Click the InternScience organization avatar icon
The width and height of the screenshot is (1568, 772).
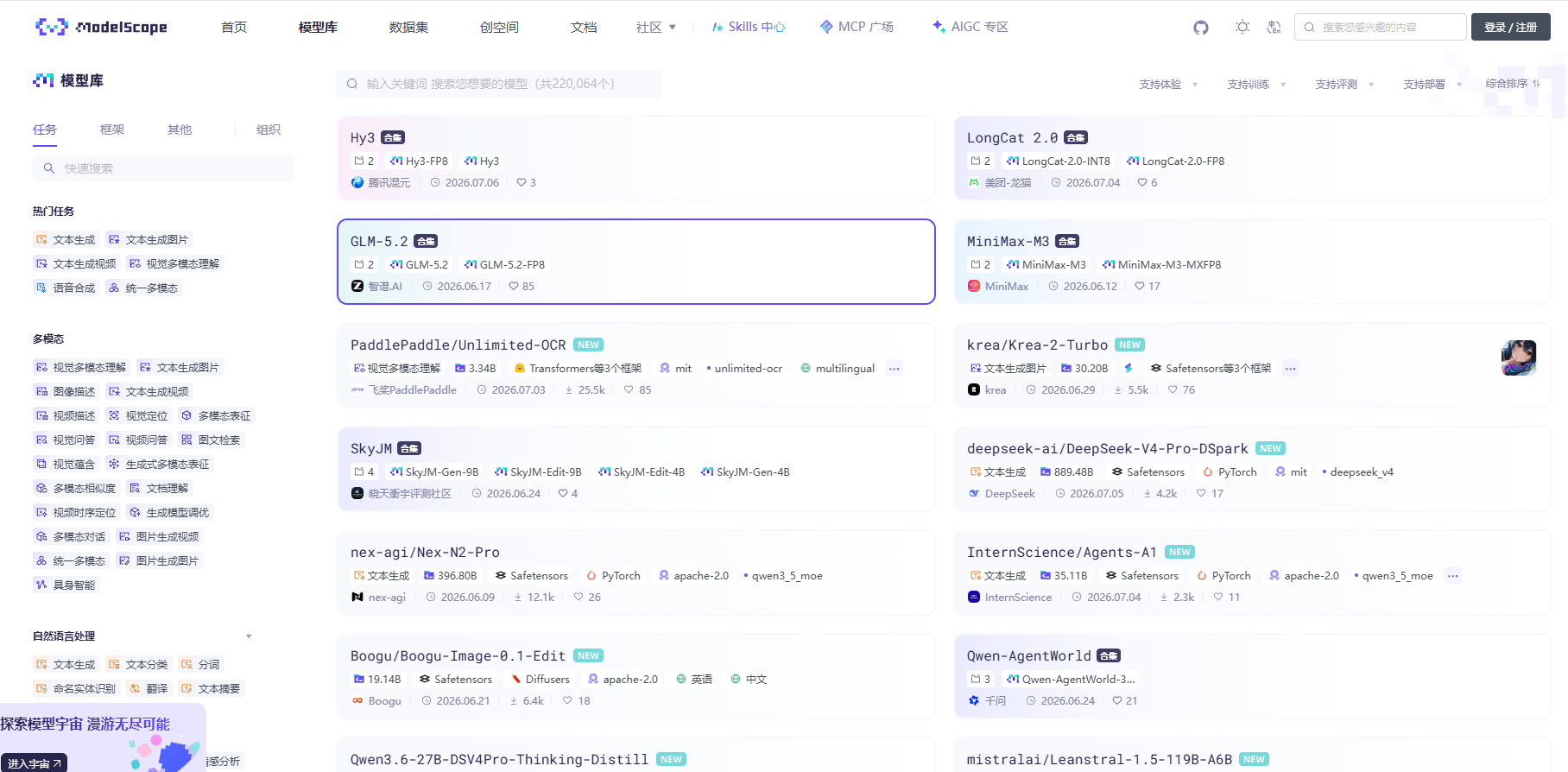point(974,598)
